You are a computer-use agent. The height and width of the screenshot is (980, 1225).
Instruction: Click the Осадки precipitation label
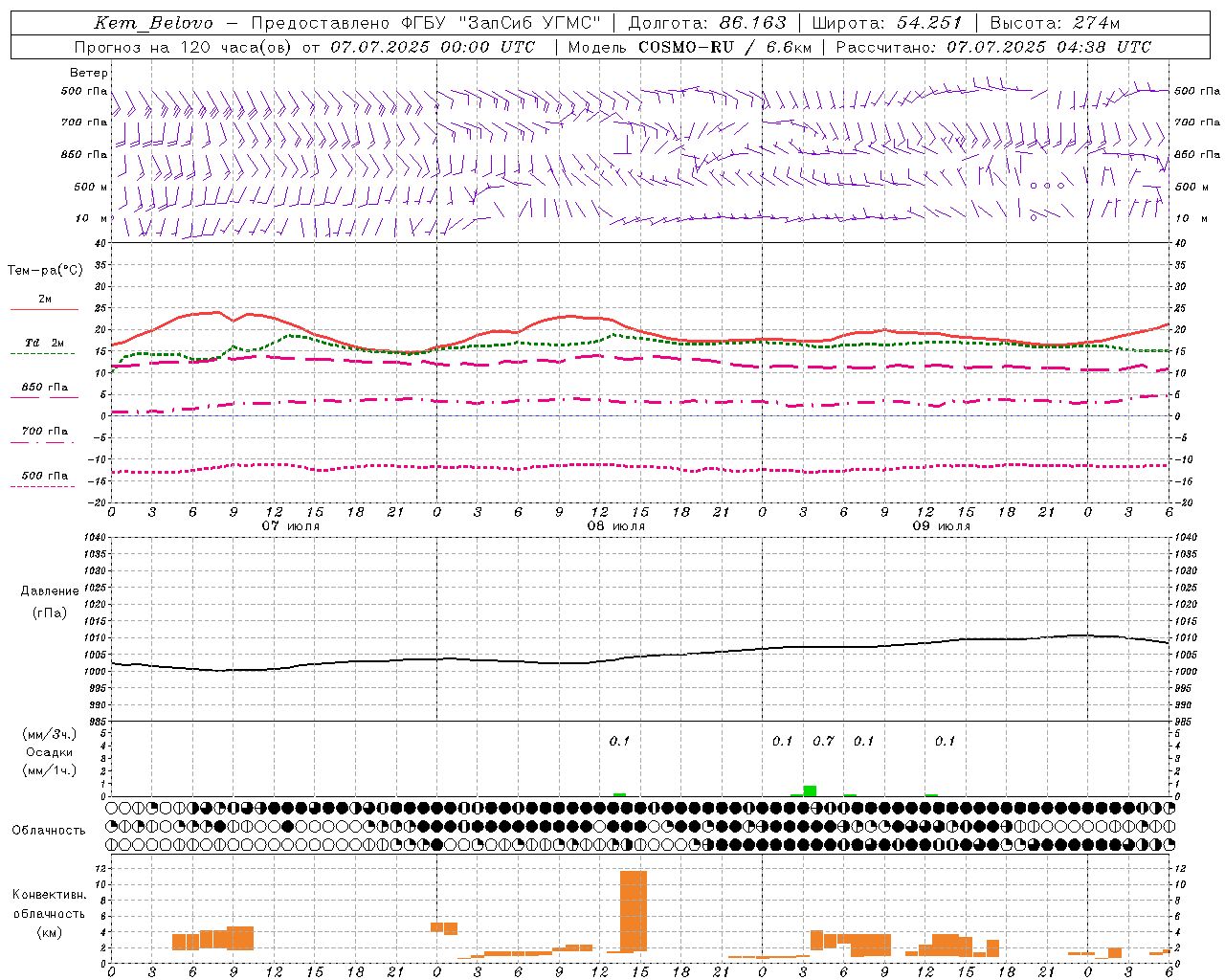[x=50, y=752]
